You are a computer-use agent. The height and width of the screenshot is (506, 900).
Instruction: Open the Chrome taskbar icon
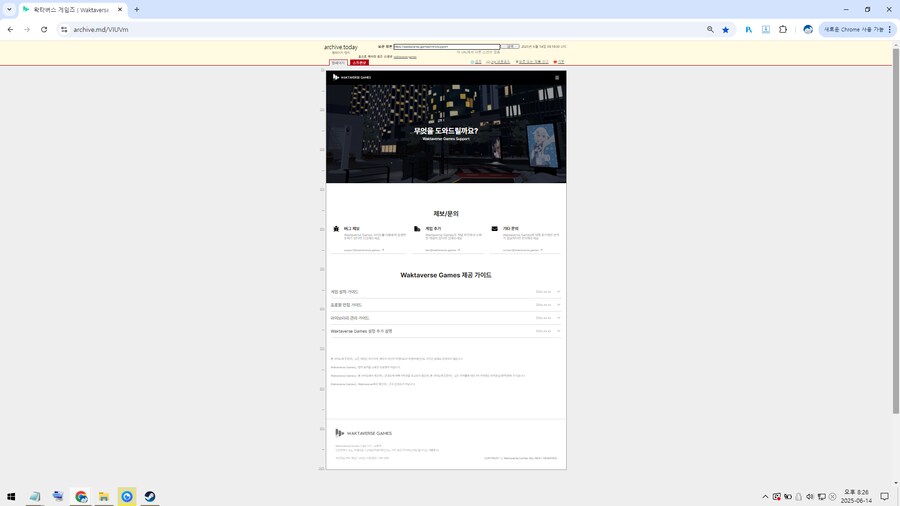81,496
